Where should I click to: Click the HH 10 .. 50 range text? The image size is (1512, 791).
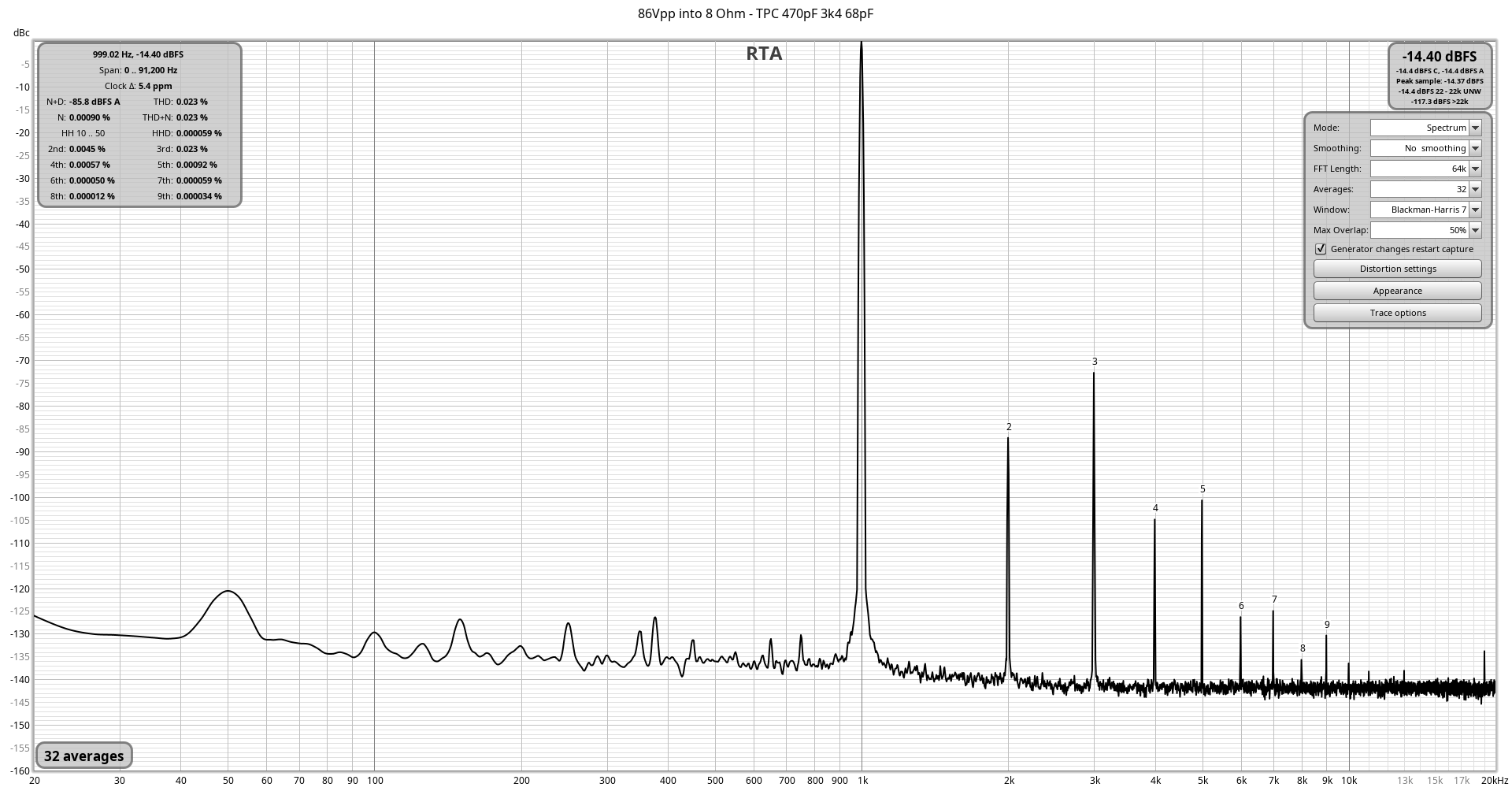(x=83, y=133)
